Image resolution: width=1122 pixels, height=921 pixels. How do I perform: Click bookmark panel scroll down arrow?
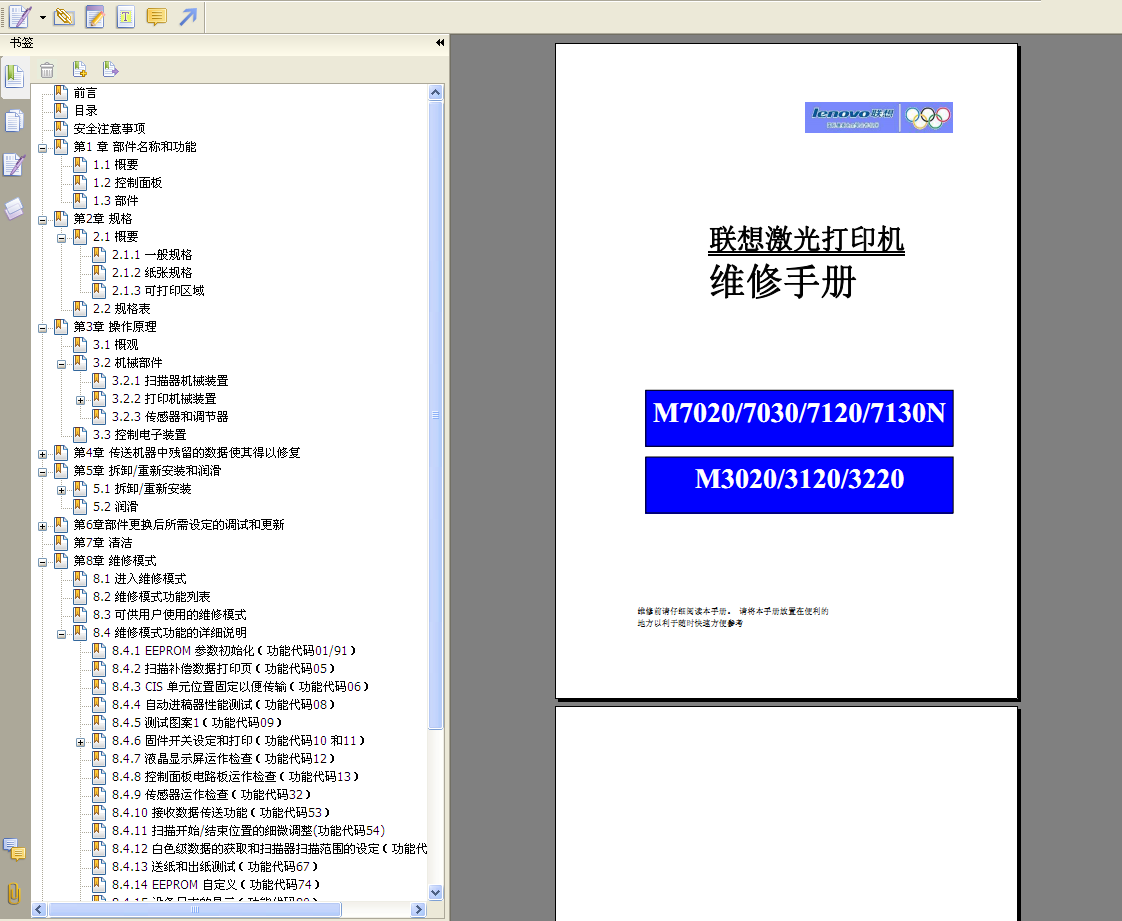click(436, 892)
